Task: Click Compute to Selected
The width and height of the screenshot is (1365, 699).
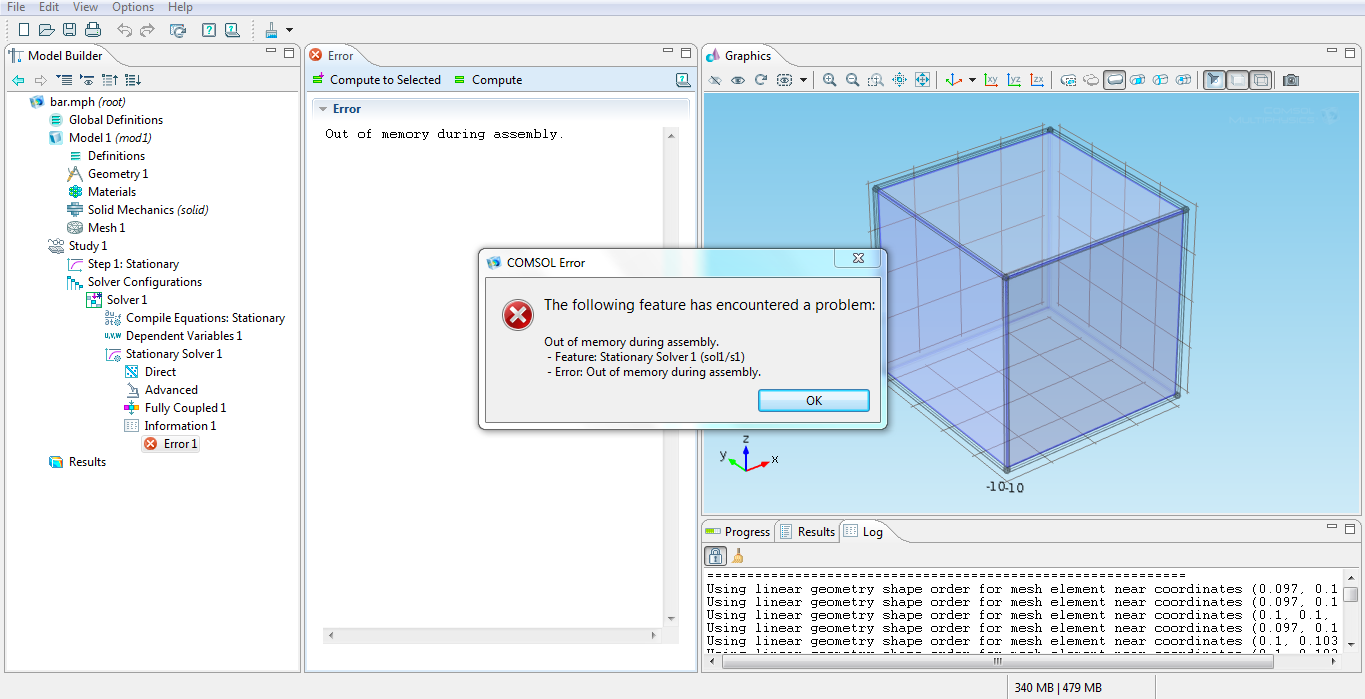Action: tap(376, 80)
